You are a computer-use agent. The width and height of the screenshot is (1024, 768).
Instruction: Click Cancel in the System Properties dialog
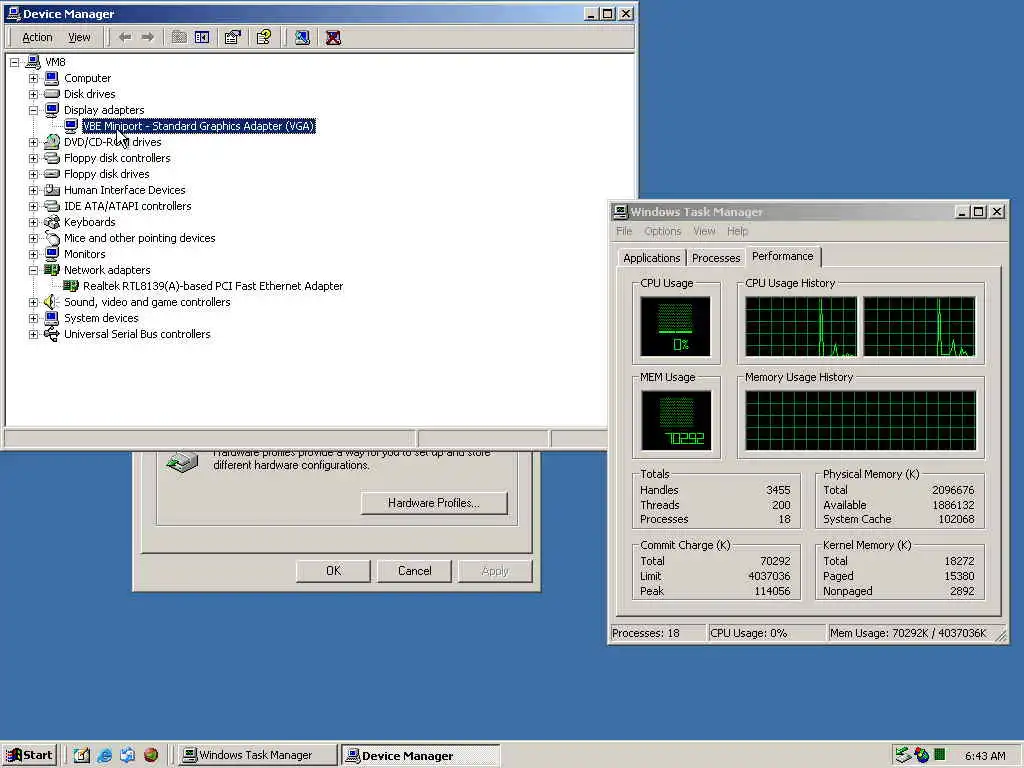click(415, 571)
